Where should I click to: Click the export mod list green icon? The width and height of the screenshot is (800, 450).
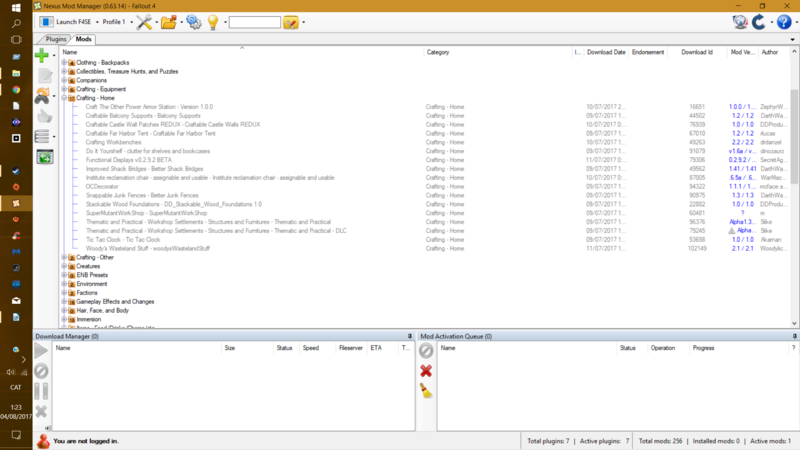[45, 157]
